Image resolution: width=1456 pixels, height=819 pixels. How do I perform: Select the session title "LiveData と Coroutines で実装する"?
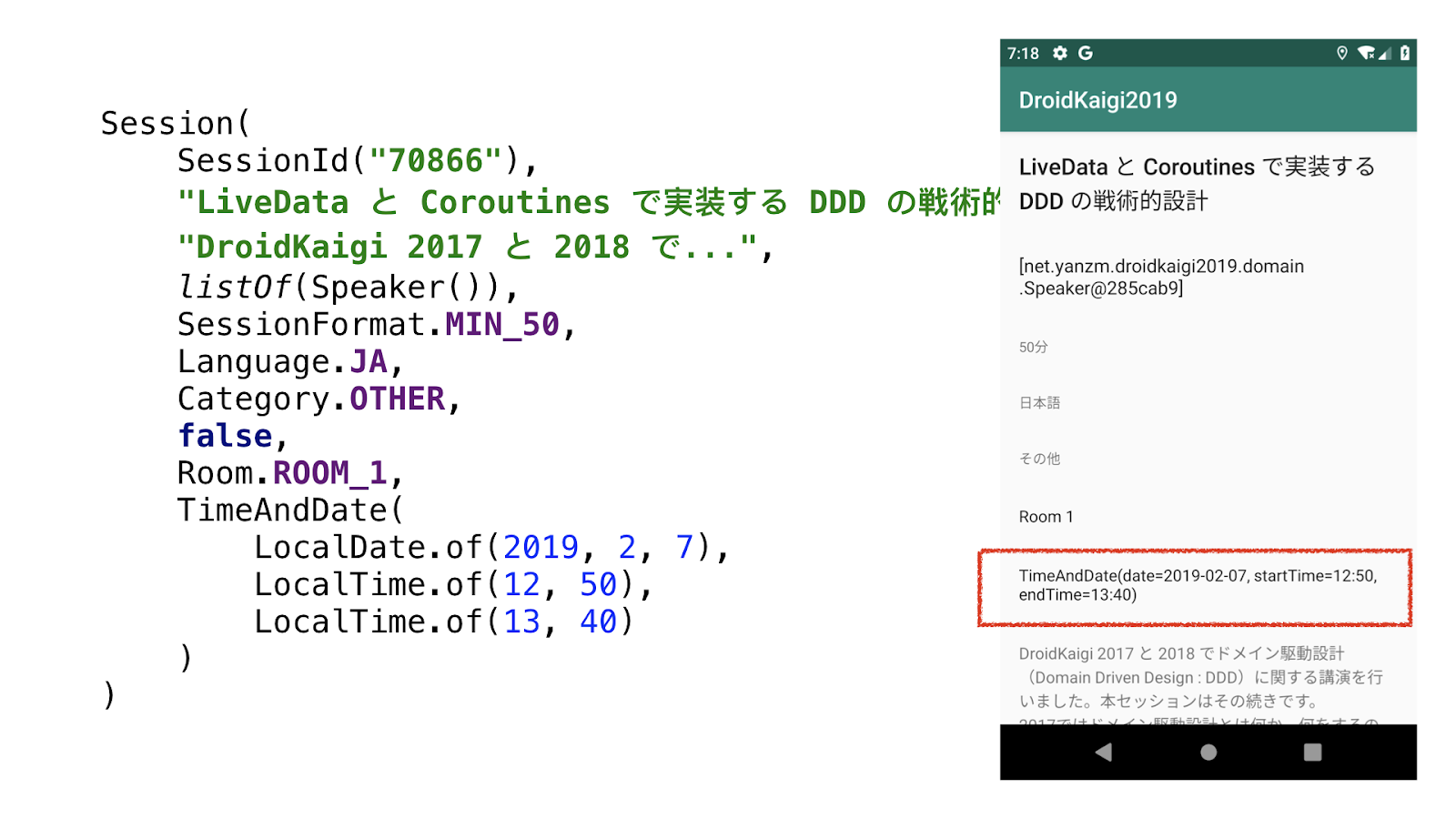(1197, 167)
